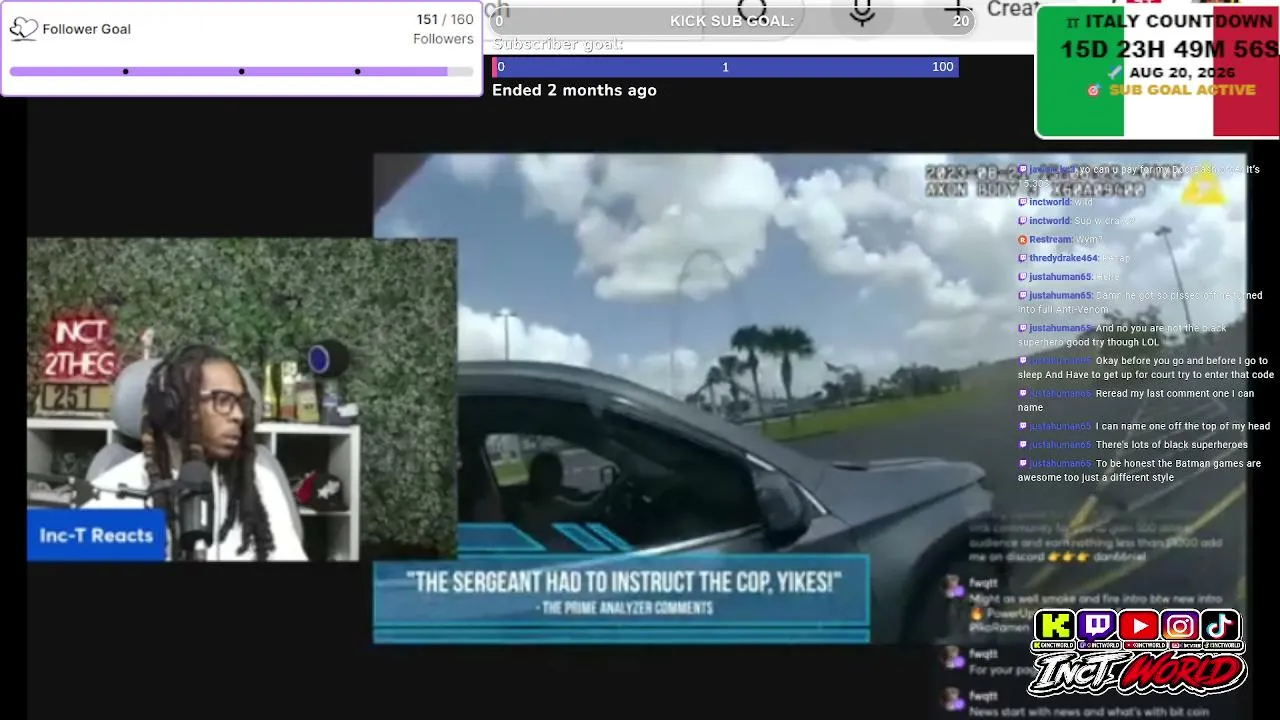Click the 'There's lots of black superheroes' message

coord(1133,445)
